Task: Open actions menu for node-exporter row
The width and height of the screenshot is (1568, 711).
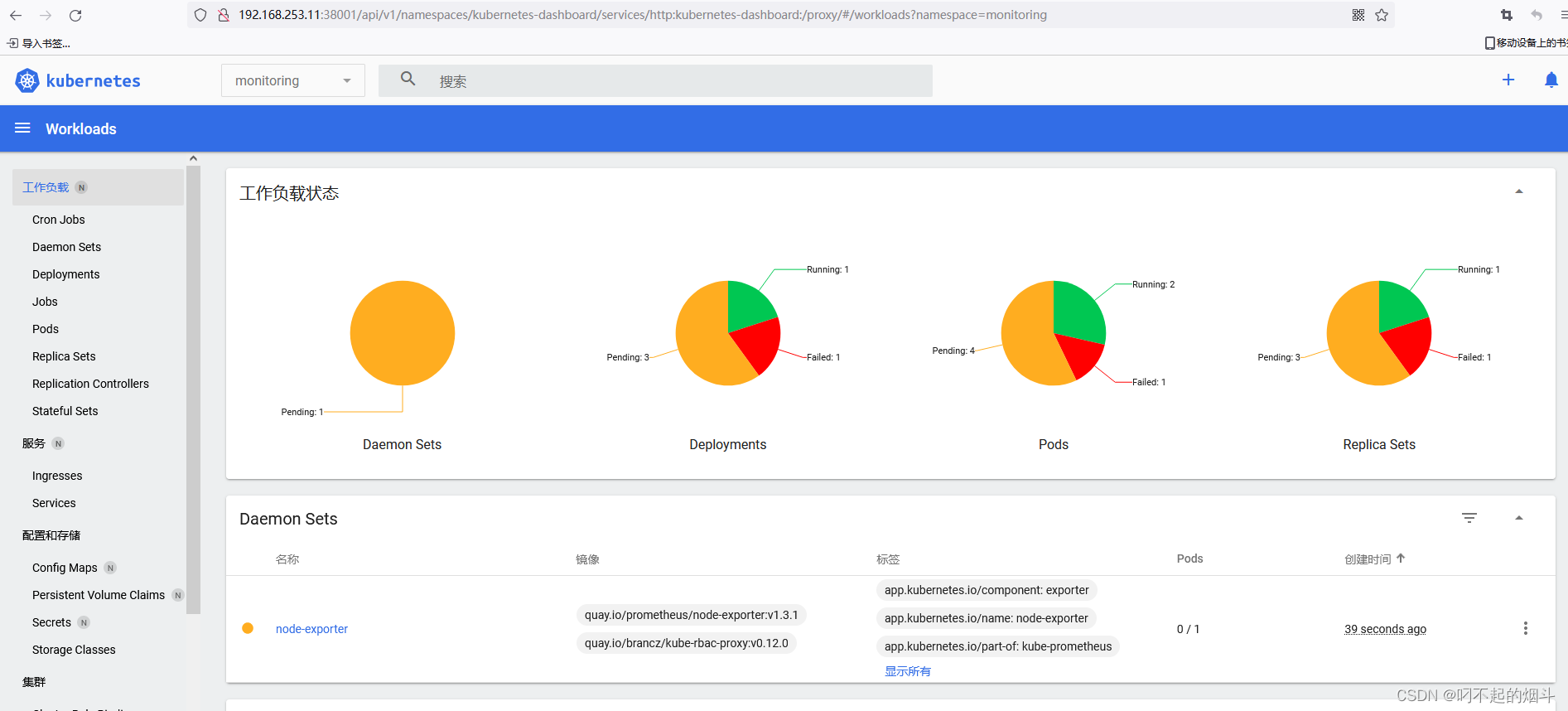Action: click(x=1526, y=628)
